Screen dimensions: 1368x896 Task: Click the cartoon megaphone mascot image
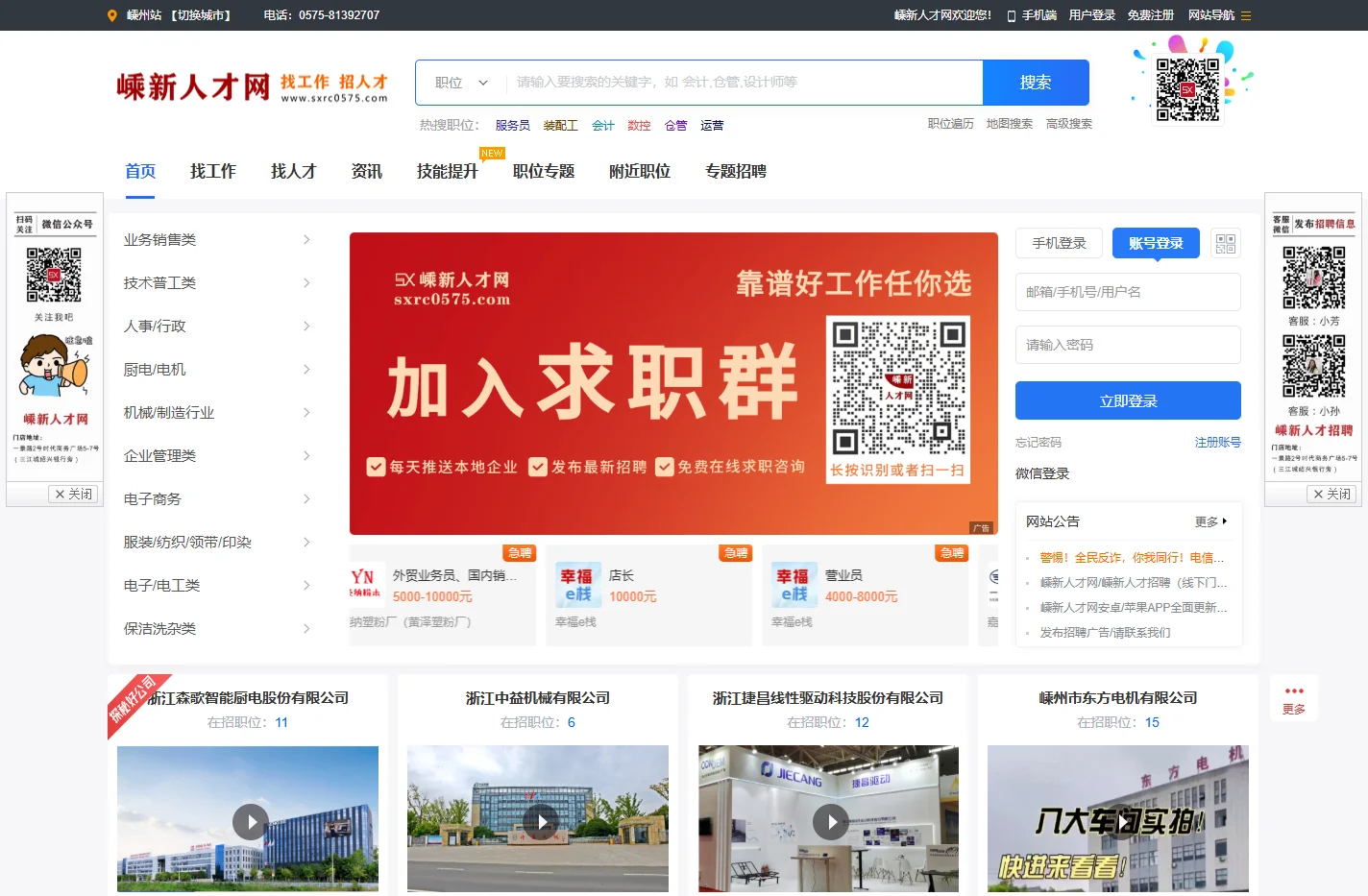(55, 366)
